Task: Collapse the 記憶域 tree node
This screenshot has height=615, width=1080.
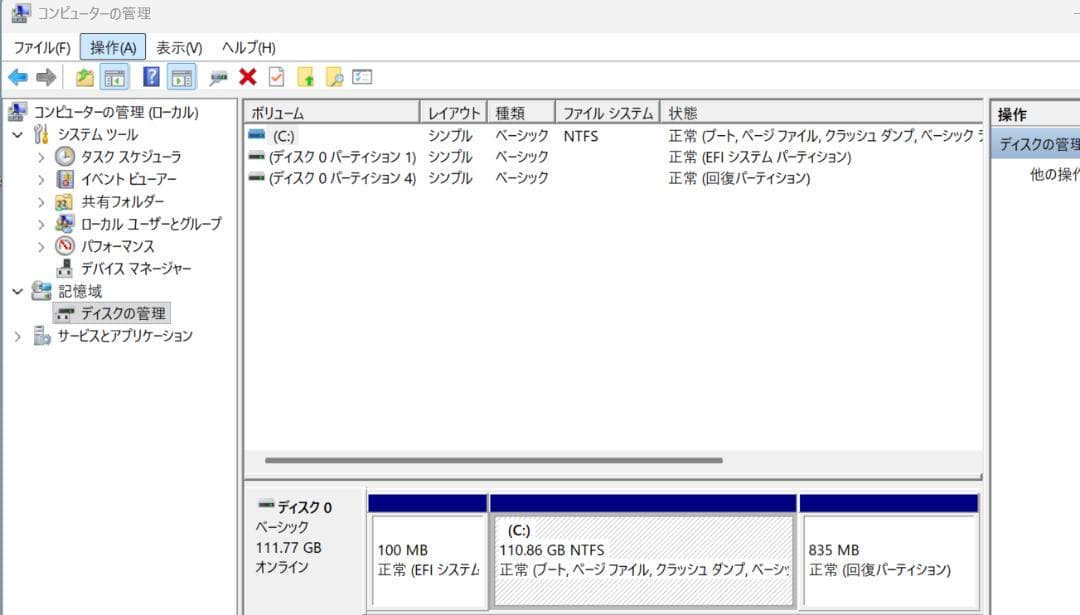Action: pyautogui.click(x=16, y=290)
